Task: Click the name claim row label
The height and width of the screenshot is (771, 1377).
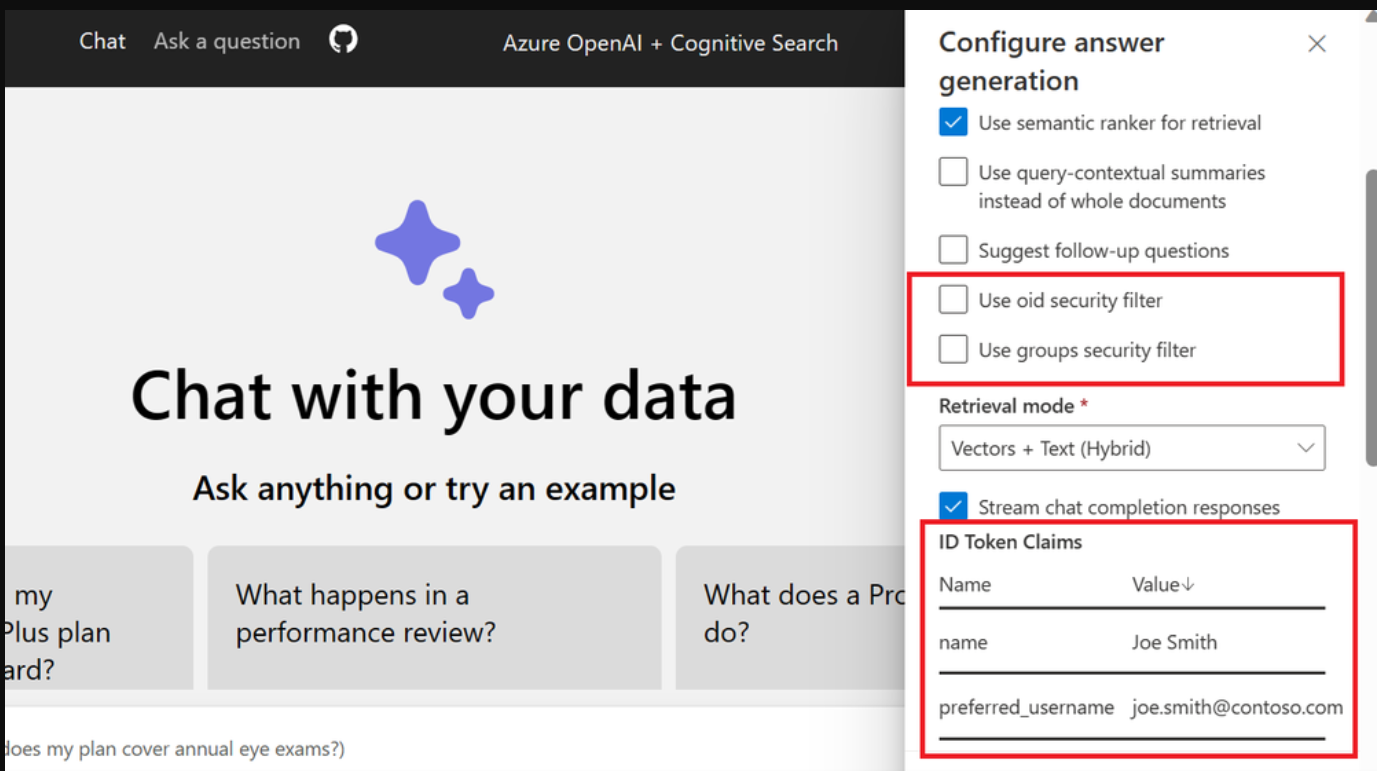Action: (963, 643)
